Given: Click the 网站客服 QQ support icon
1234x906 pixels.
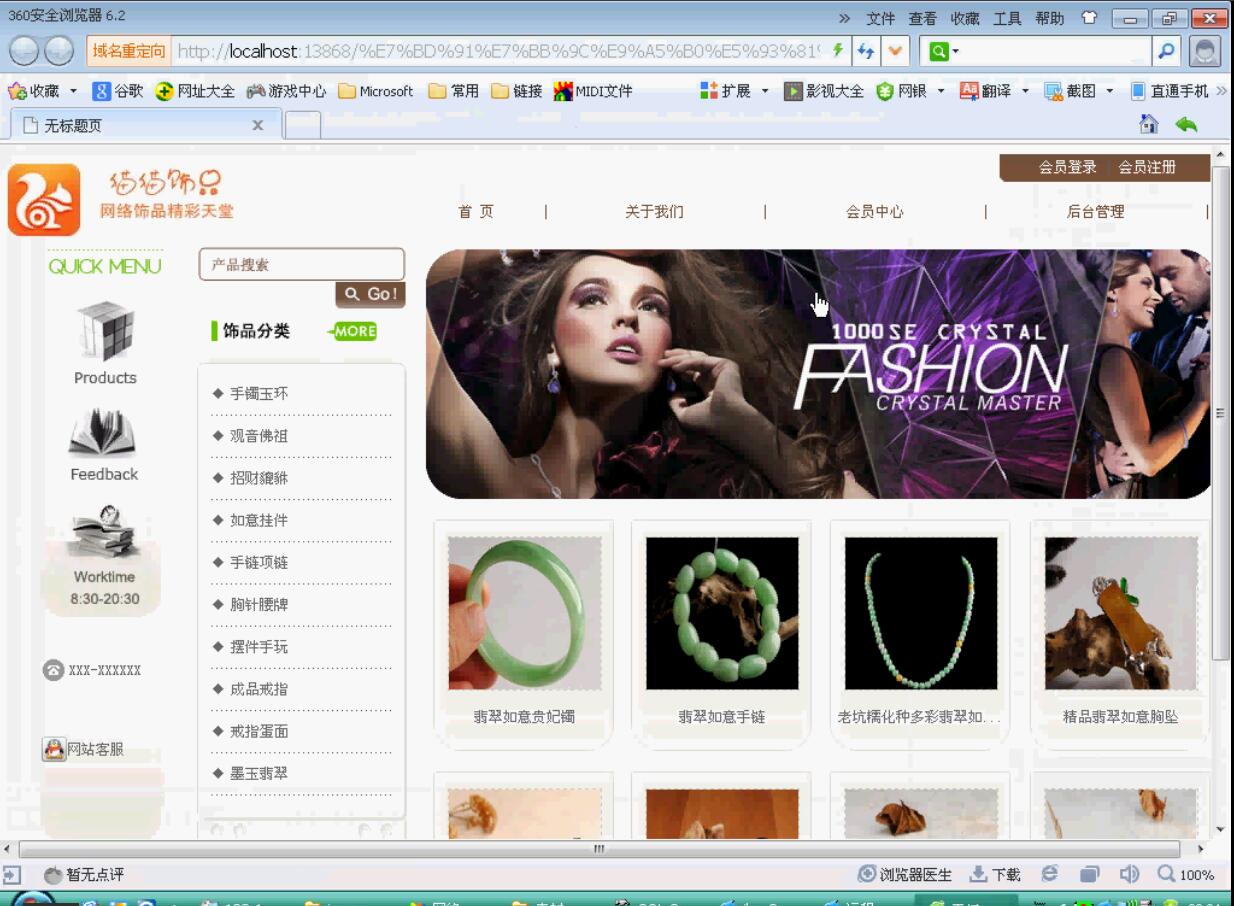Looking at the screenshot, I should pos(53,749).
